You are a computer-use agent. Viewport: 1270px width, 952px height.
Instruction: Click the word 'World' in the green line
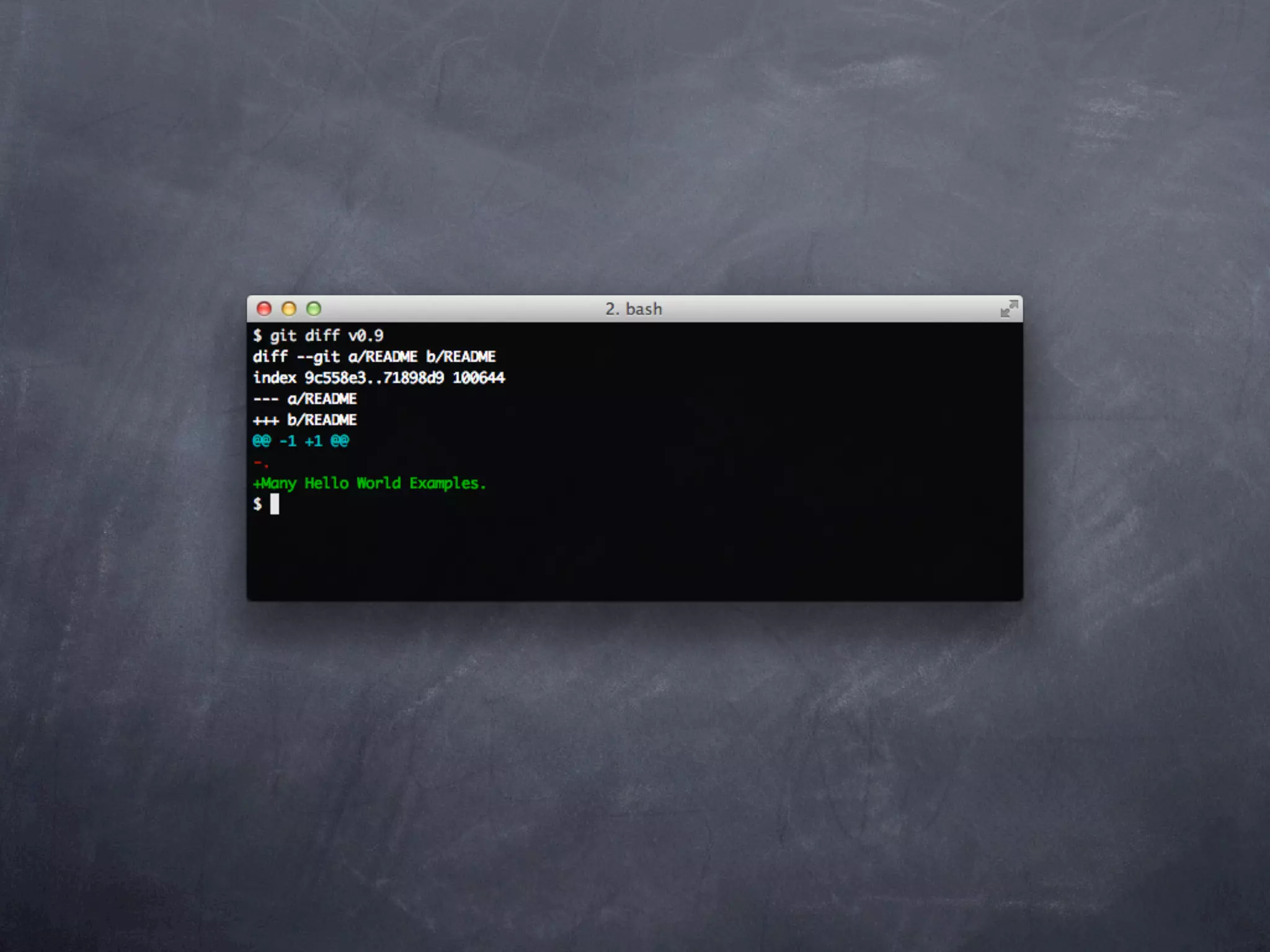coord(378,483)
